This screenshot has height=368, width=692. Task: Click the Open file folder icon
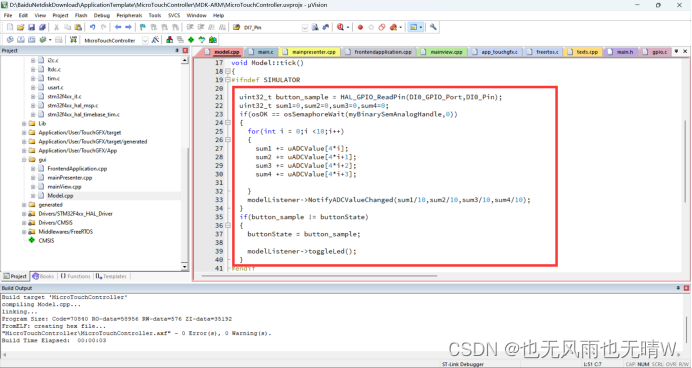pos(21,27)
